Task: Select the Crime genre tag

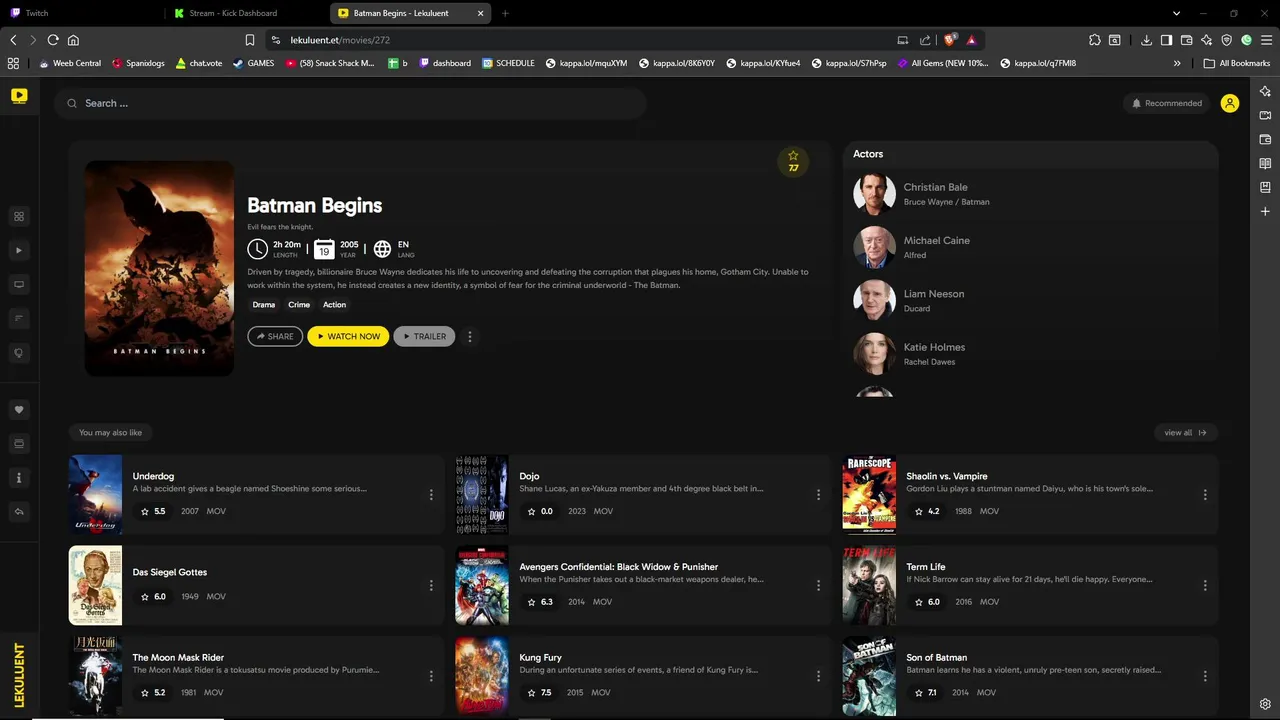Action: pos(299,305)
